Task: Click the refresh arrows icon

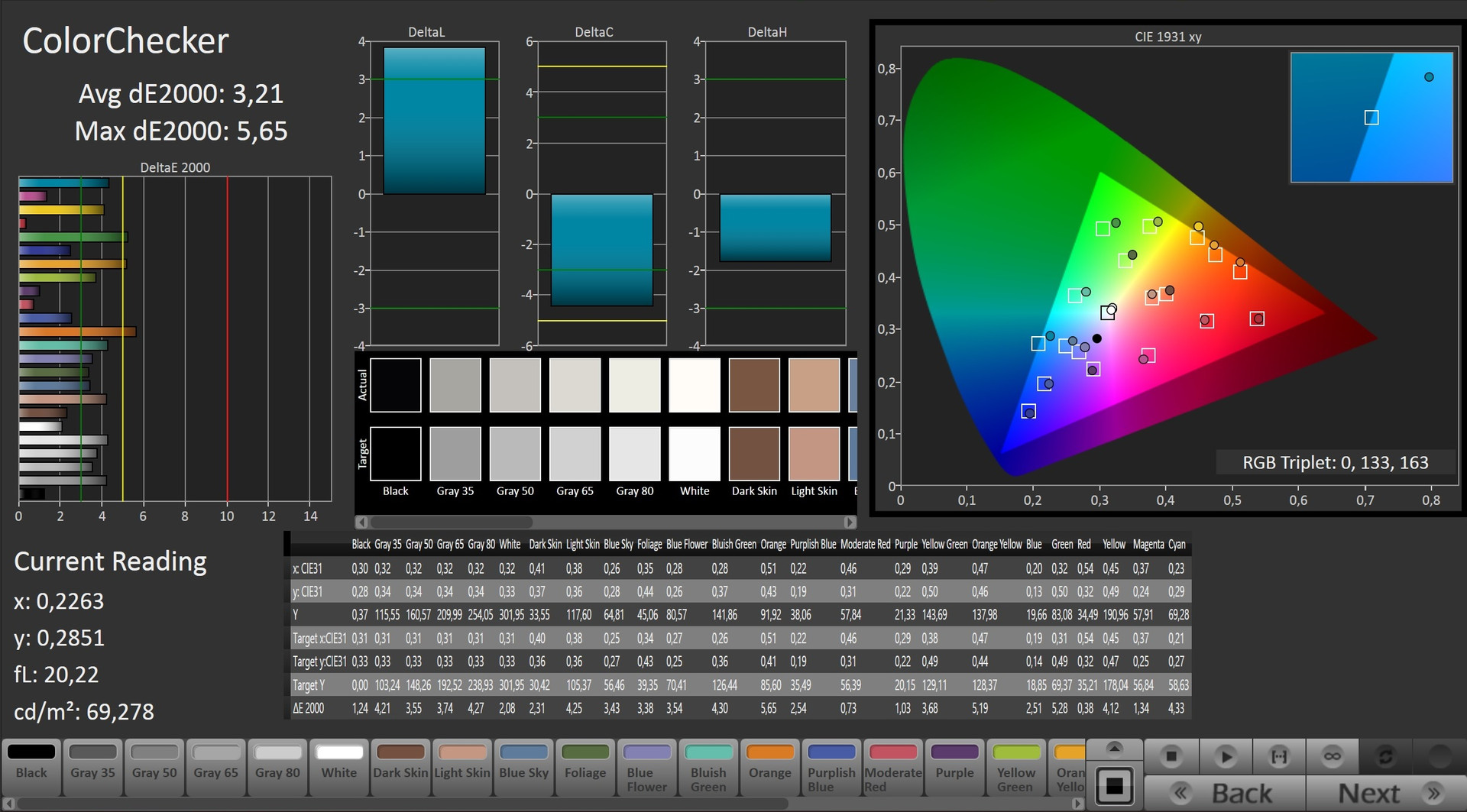Action: pyautogui.click(x=1385, y=756)
